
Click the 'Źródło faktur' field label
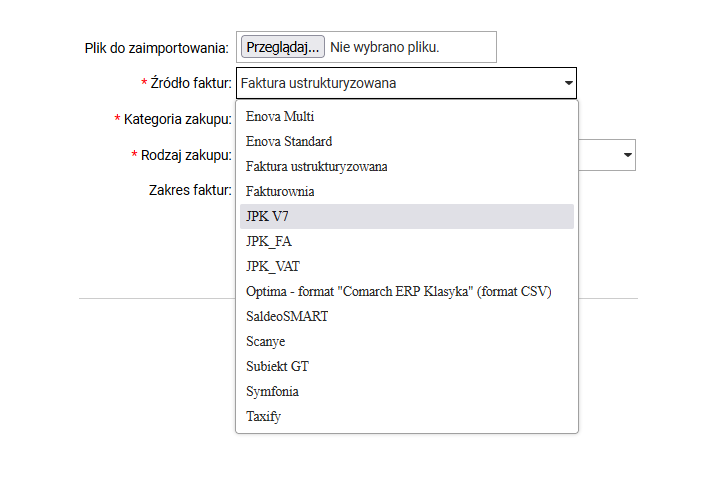pyautogui.click(x=190, y=83)
